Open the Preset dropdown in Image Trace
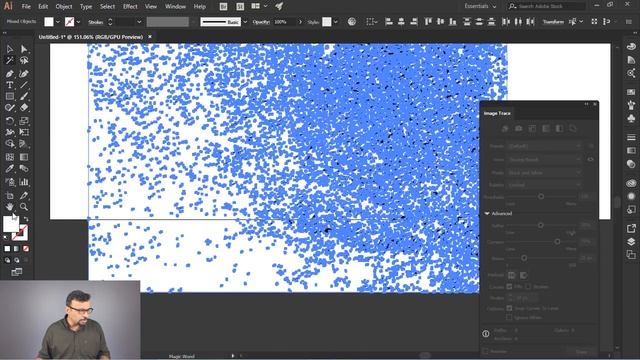 point(544,146)
